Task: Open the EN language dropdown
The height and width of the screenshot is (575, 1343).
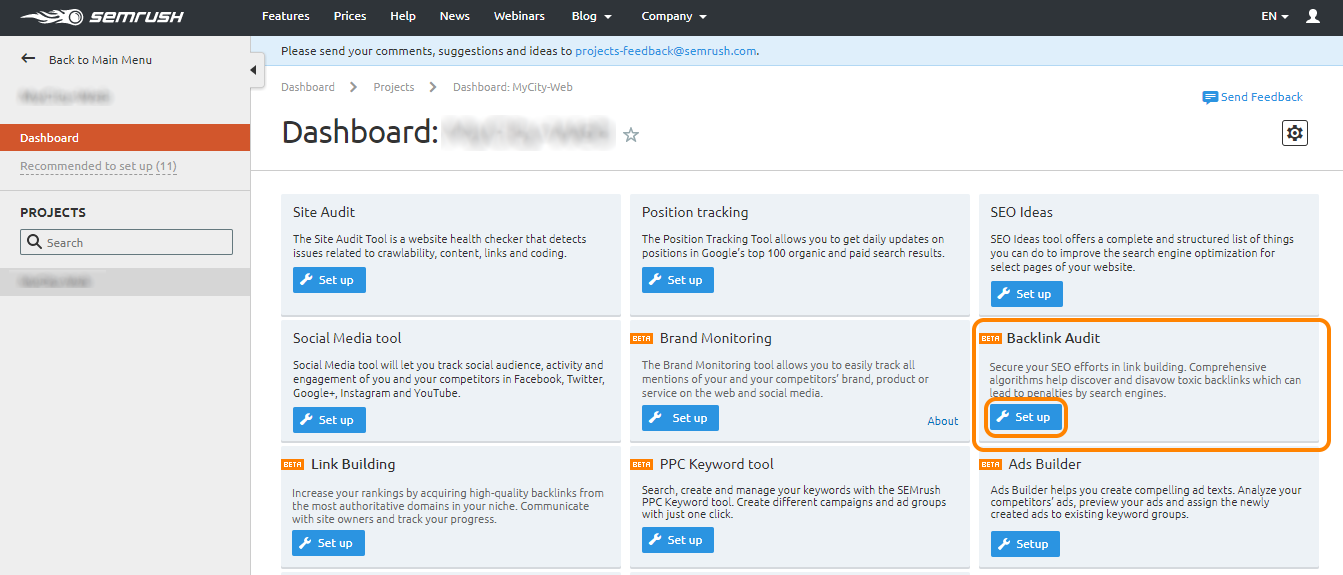Action: 1274,17
